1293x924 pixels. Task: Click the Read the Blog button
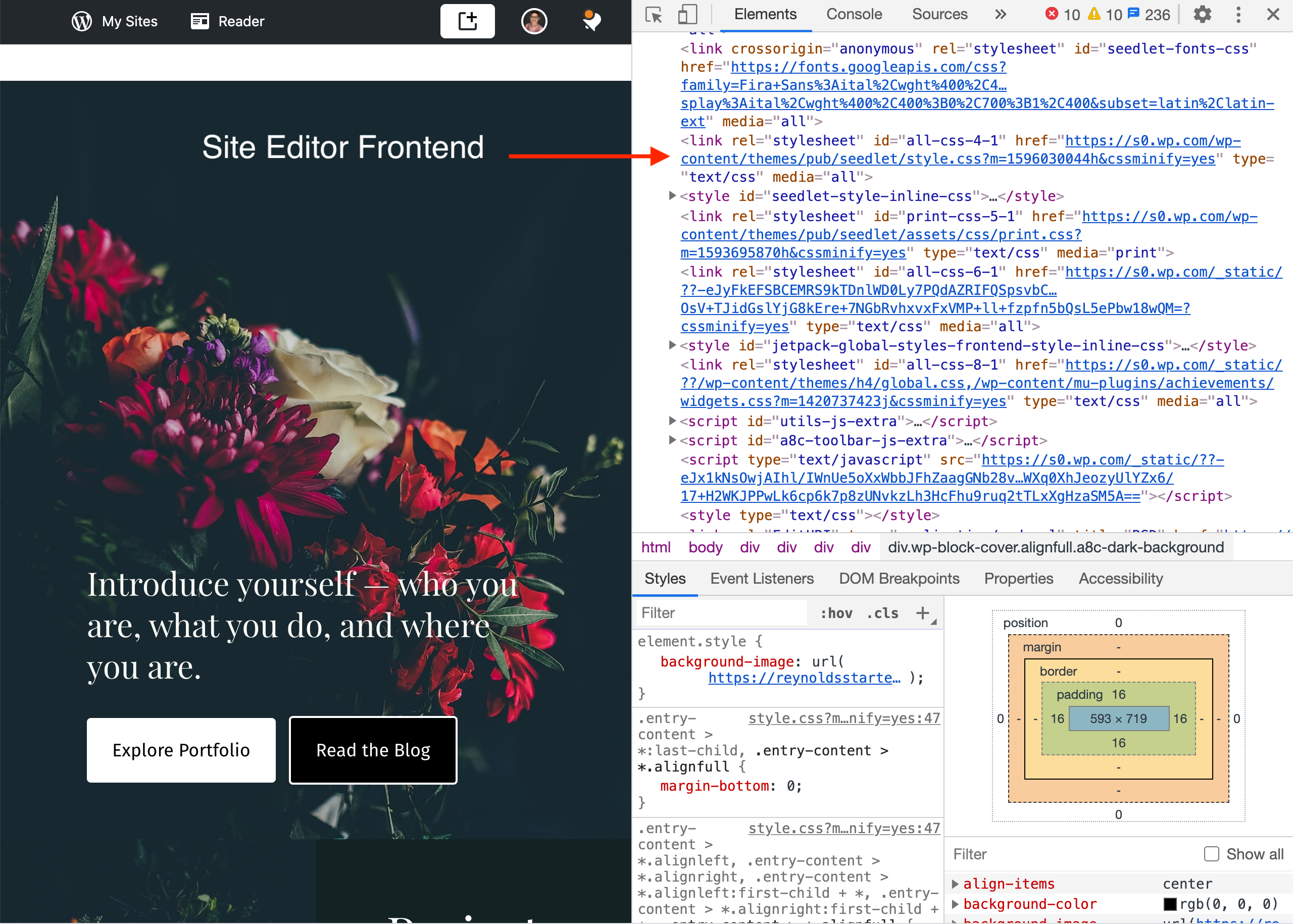(373, 750)
